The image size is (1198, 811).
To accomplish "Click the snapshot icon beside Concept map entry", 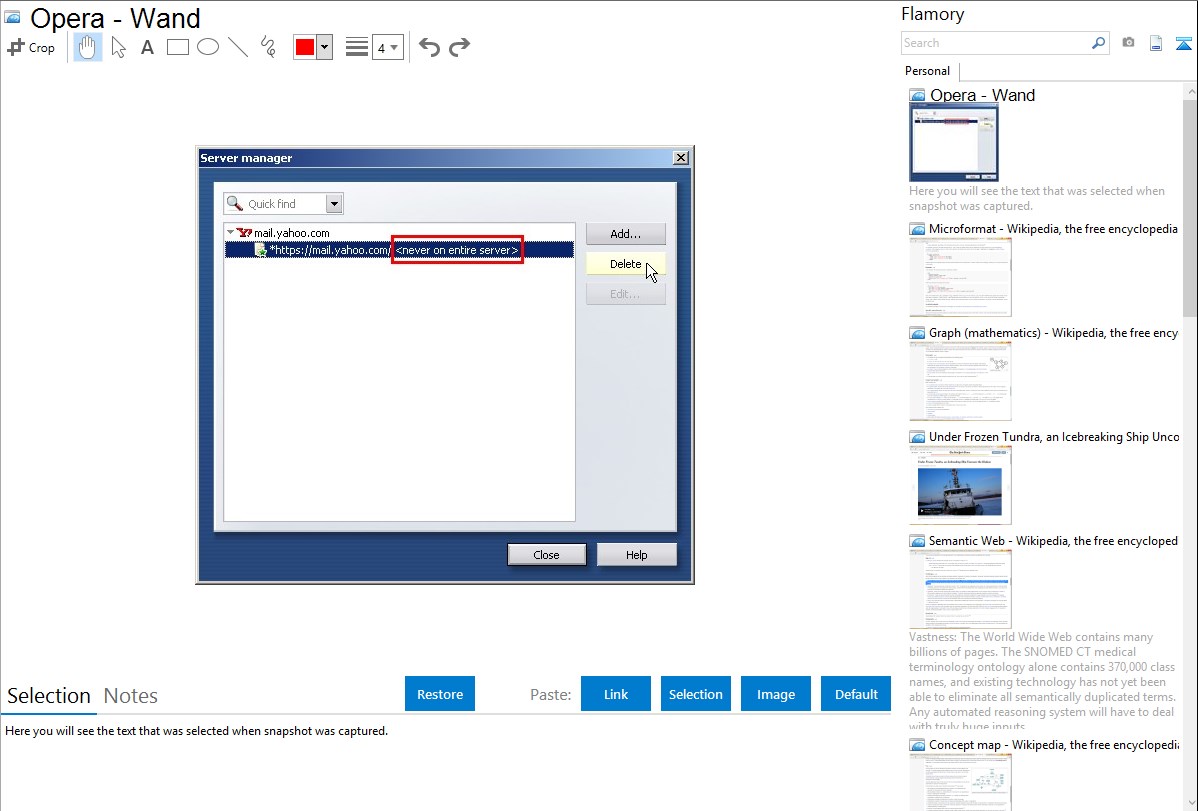I will [917, 744].
